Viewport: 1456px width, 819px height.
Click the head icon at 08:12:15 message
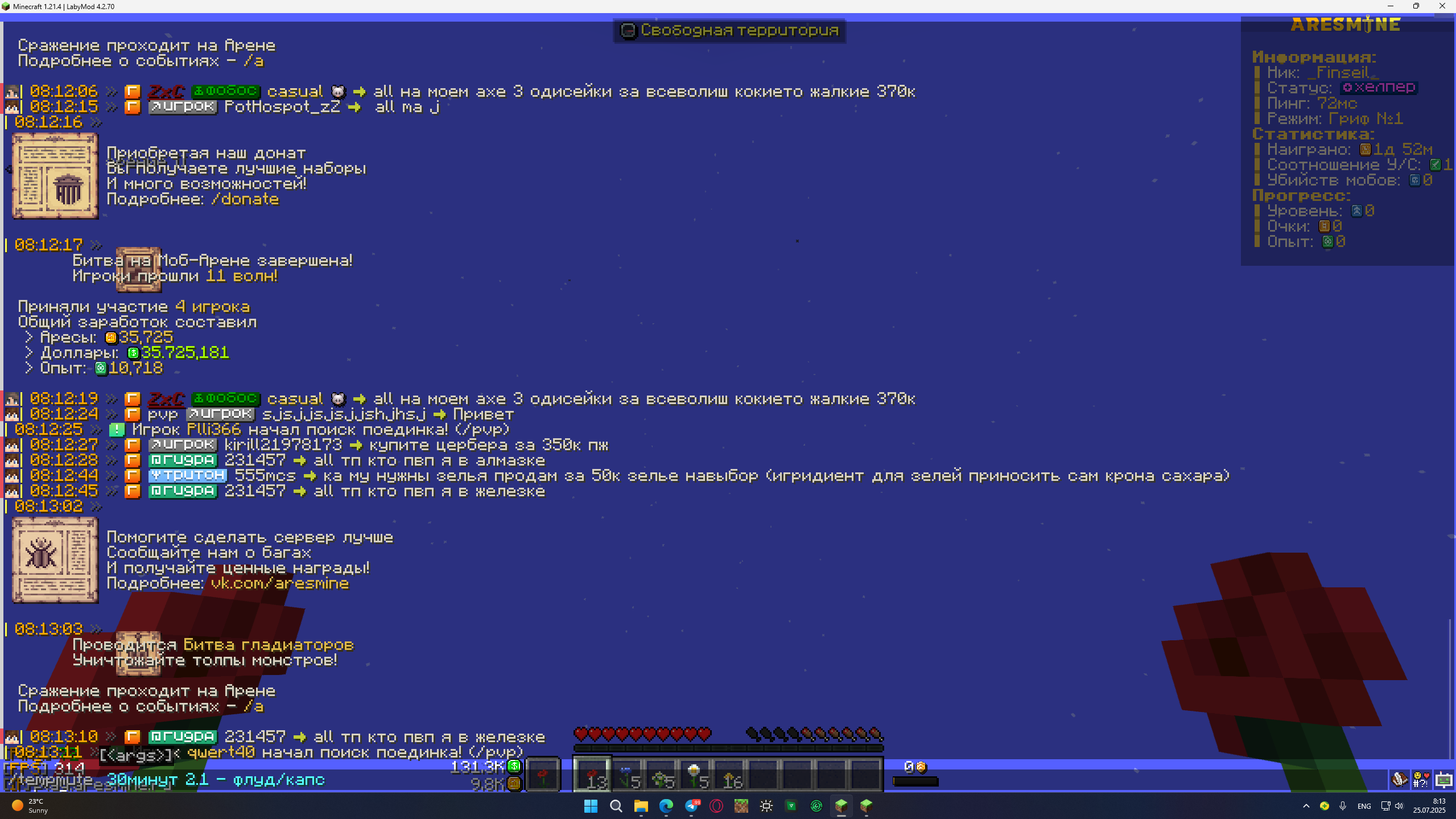pyautogui.click(x=13, y=106)
